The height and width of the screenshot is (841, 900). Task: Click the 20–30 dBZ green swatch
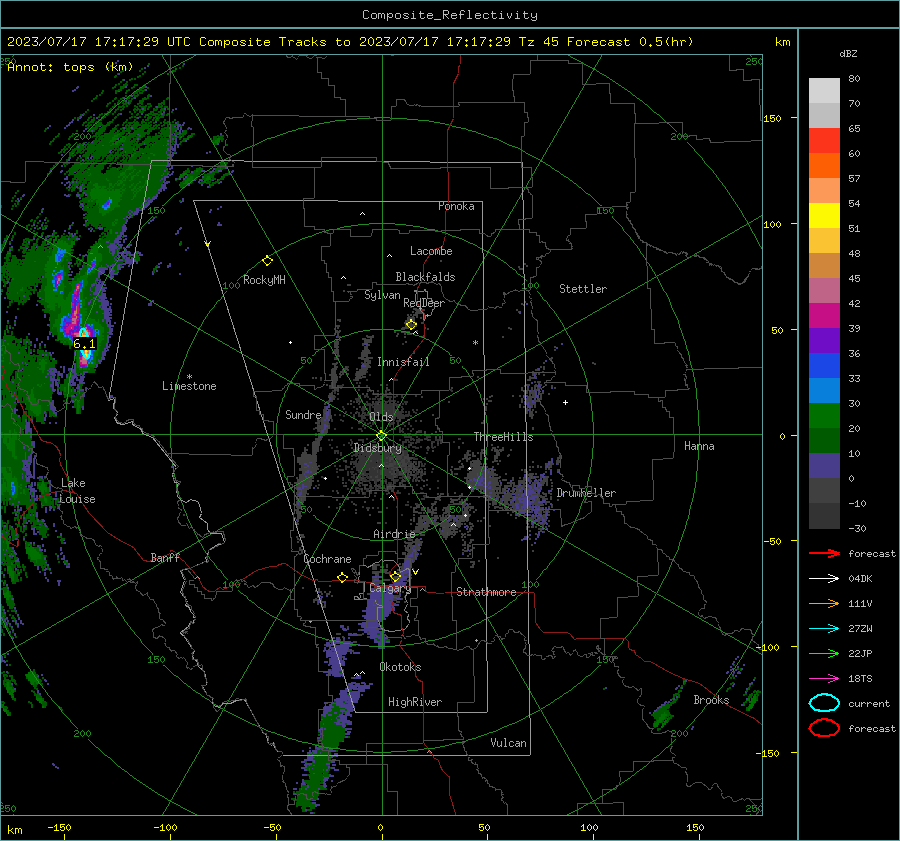point(824,416)
